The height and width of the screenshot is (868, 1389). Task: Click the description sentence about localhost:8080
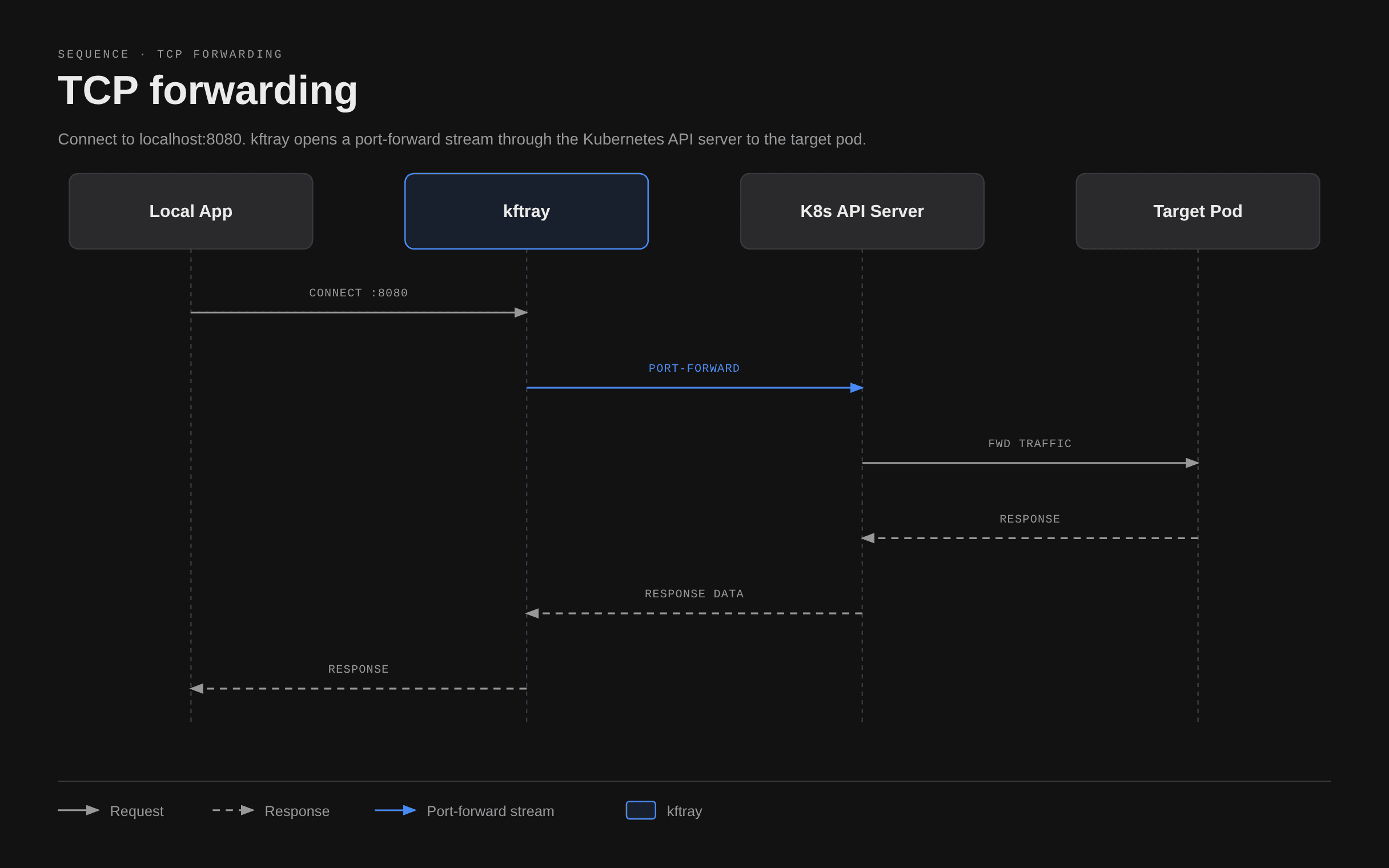point(462,139)
